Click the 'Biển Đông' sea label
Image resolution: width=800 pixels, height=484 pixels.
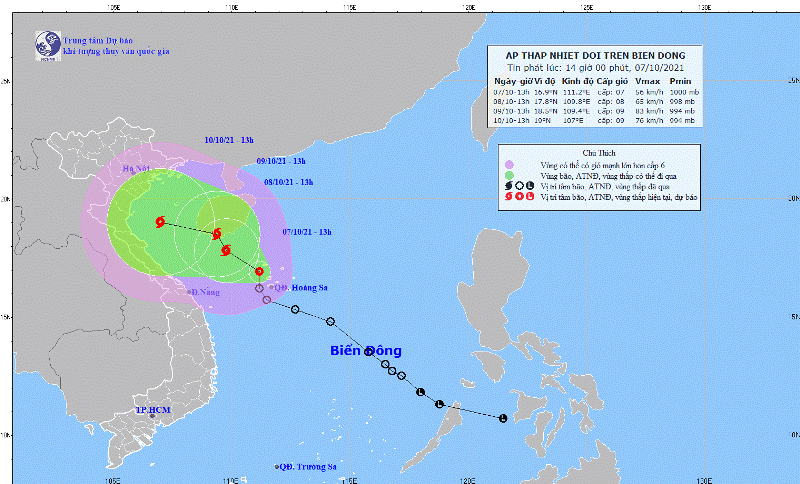[x=366, y=350]
